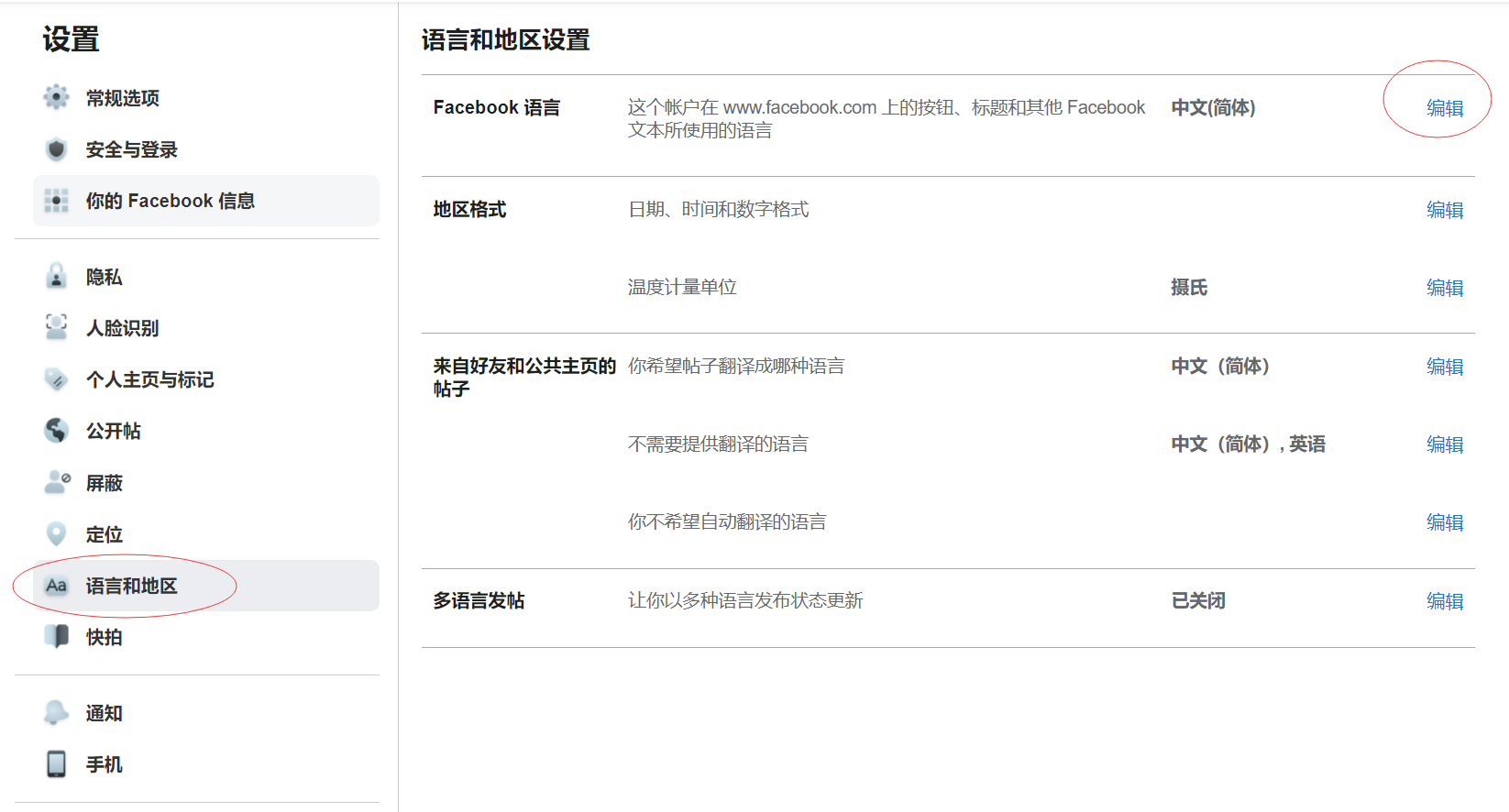Click the location pin icon beside 定位

[x=56, y=533]
